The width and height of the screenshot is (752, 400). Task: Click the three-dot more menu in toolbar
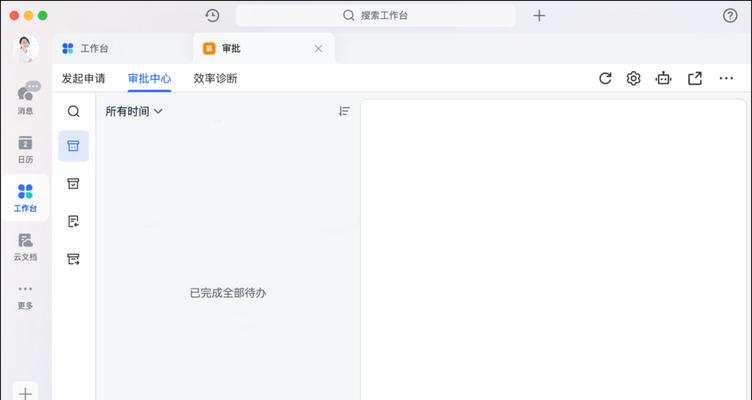tap(726, 78)
